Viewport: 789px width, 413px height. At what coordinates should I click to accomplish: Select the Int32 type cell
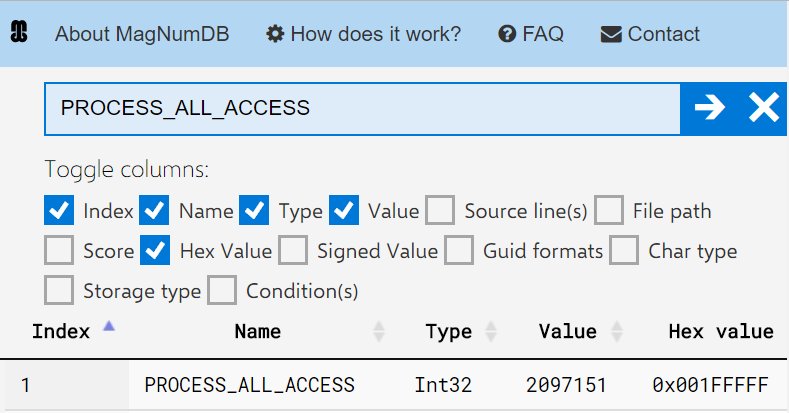click(x=443, y=385)
